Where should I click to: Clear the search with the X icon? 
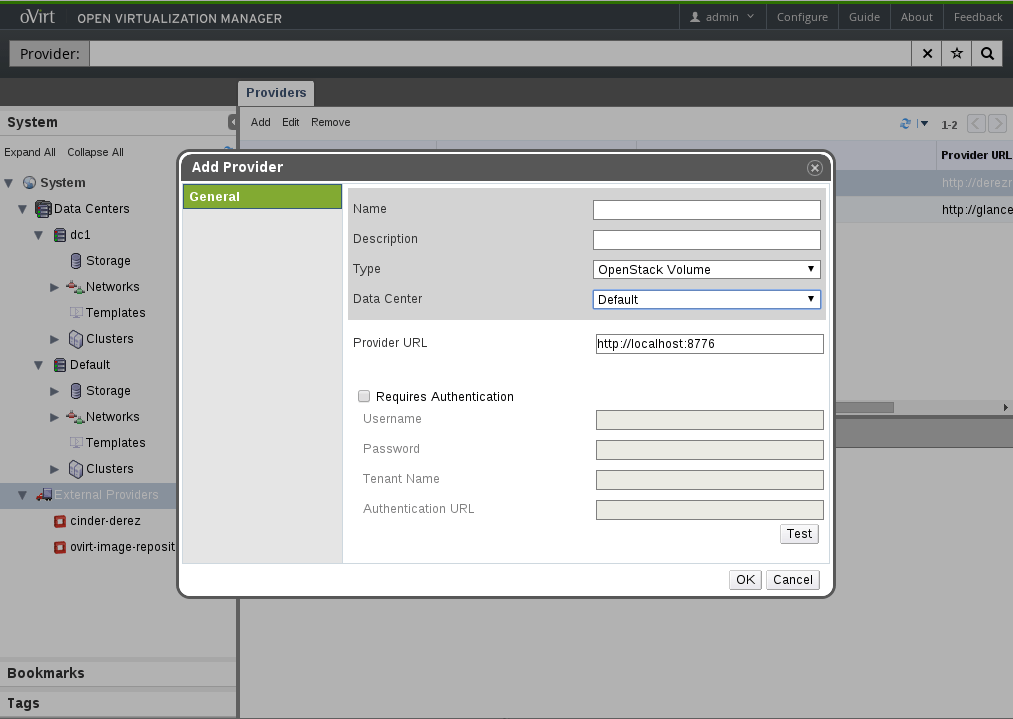[x=927, y=54]
